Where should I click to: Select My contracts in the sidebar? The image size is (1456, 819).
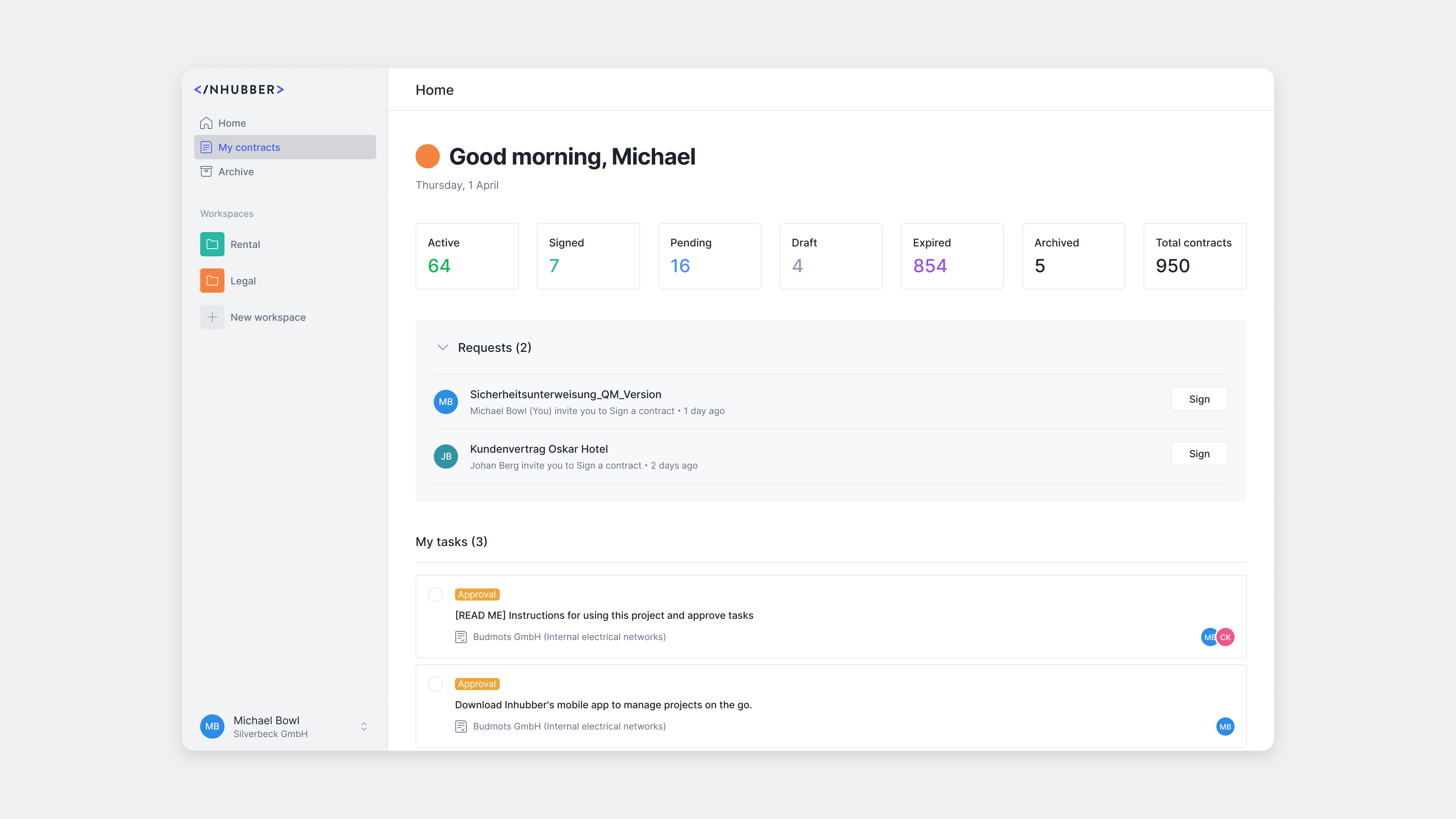click(x=249, y=147)
